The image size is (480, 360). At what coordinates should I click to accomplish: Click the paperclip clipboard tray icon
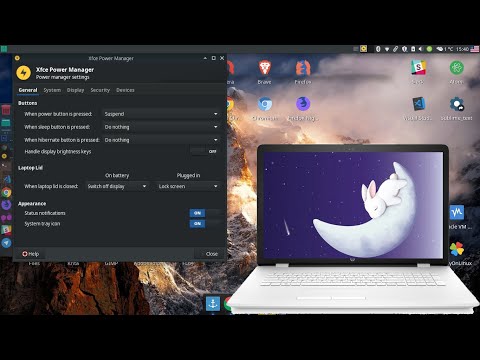[x=396, y=49]
